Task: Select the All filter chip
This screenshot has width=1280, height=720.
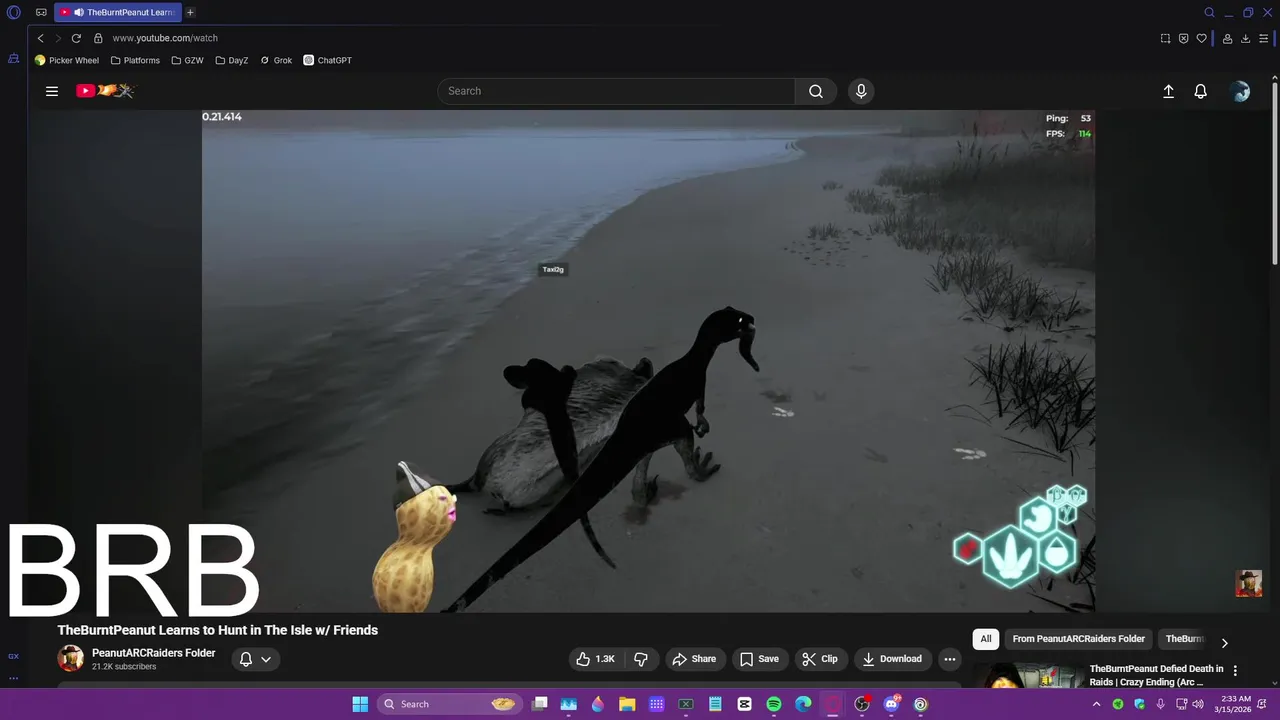Action: point(986,639)
